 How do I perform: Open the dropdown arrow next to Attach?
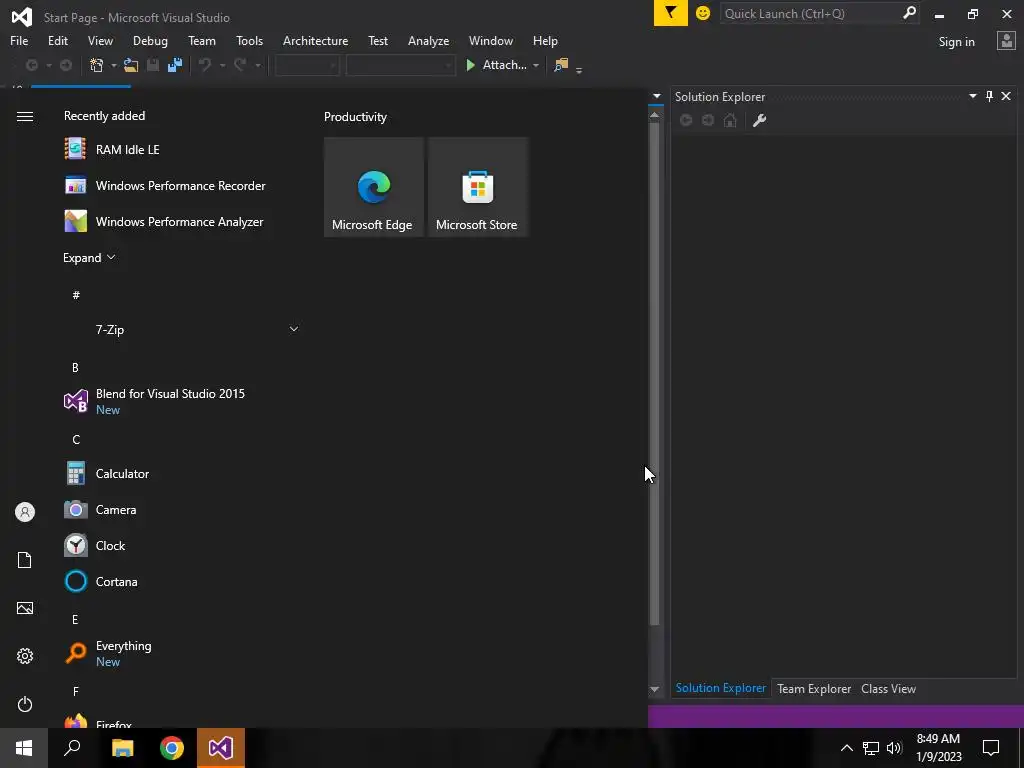[x=536, y=65]
